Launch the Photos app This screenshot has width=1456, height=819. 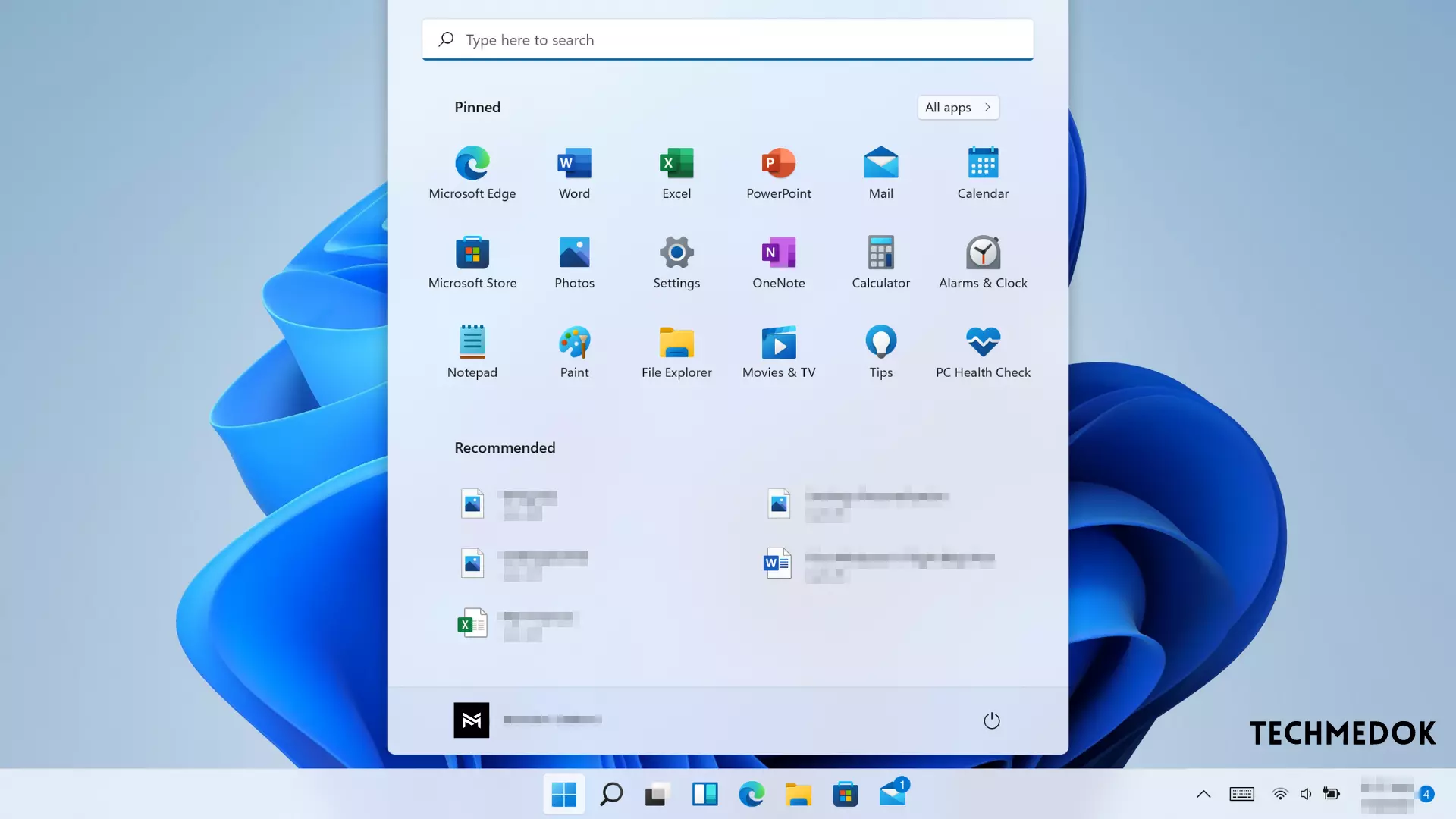point(574,262)
